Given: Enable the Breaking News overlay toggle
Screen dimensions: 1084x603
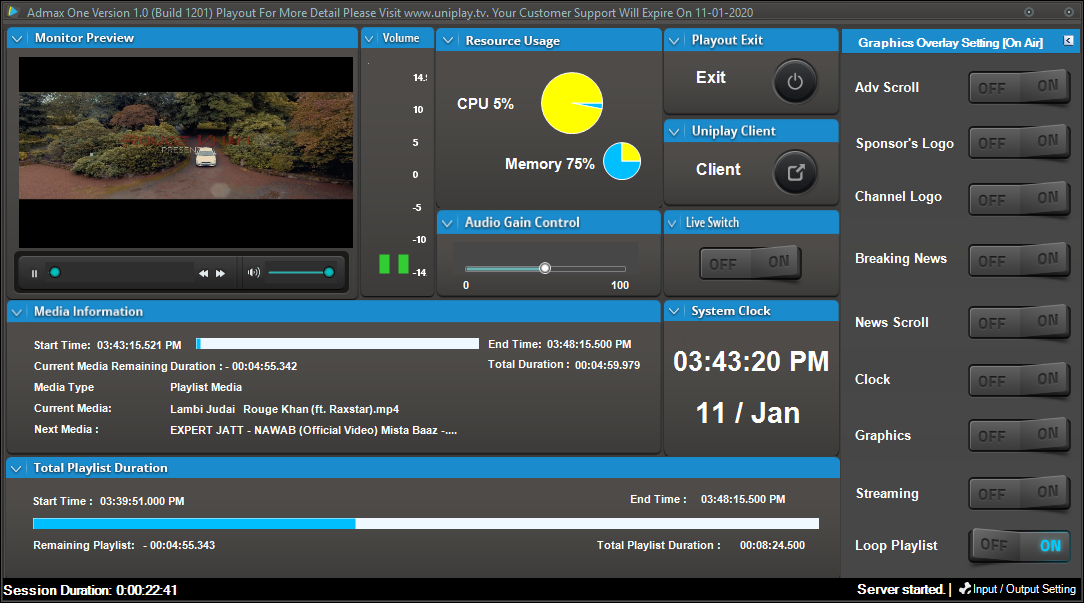Looking at the screenshot, I should pyautogui.click(x=1046, y=259).
